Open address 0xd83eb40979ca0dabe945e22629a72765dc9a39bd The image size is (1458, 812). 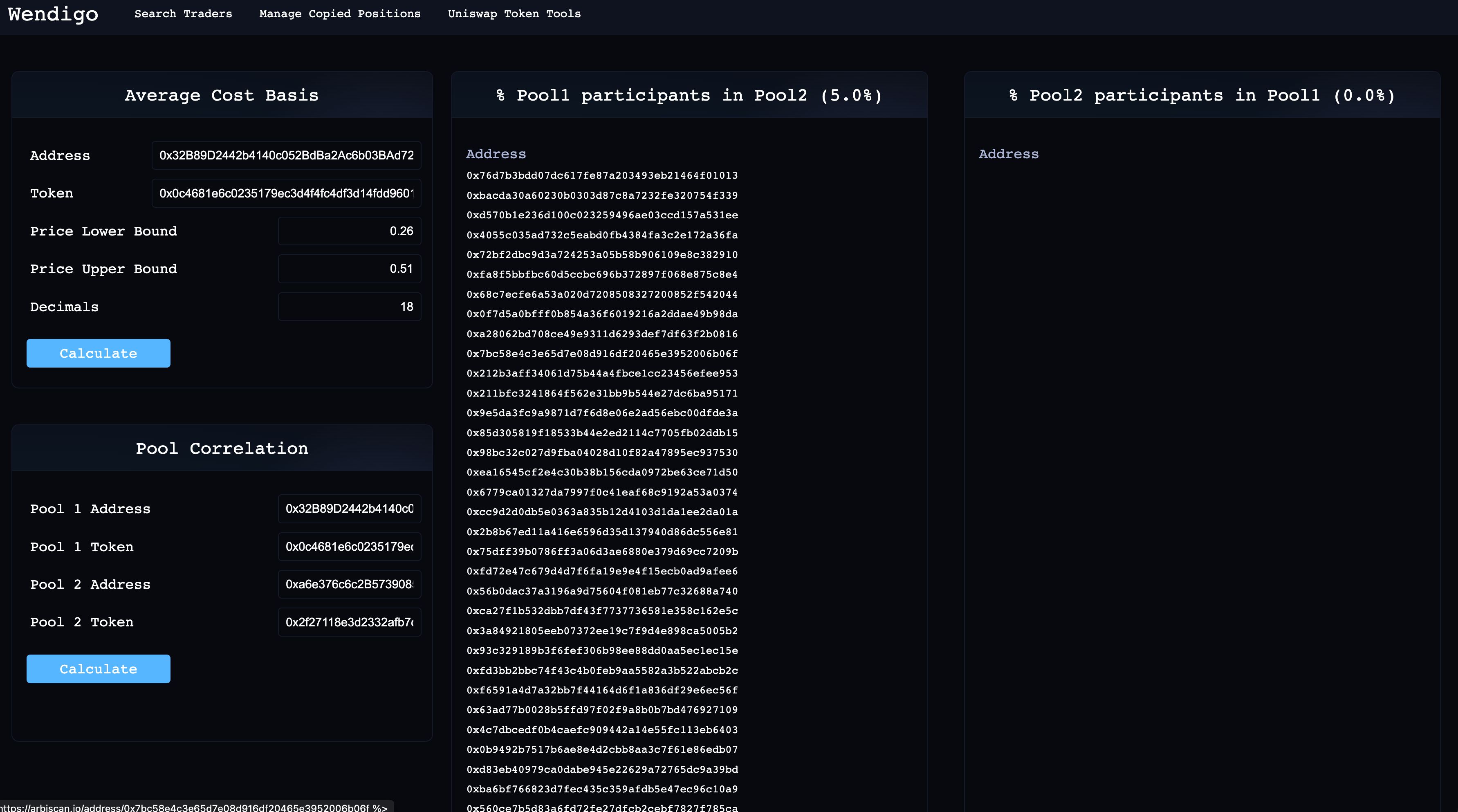pos(602,769)
